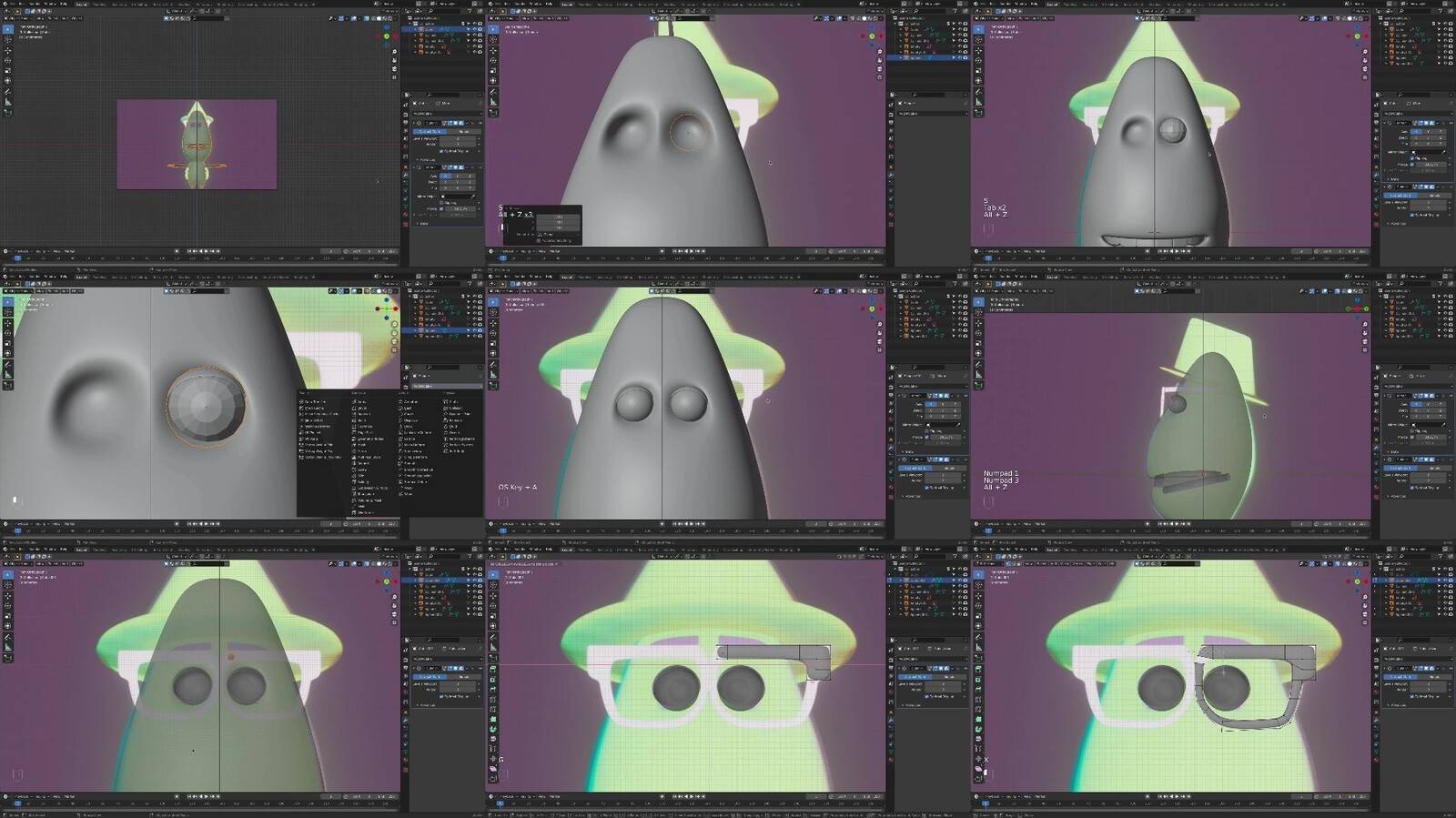This screenshot has width=1456, height=818.
Task: Click mirror object eyedropper in zoomed-out full-character view
Action: pyautogui.click(x=472, y=197)
